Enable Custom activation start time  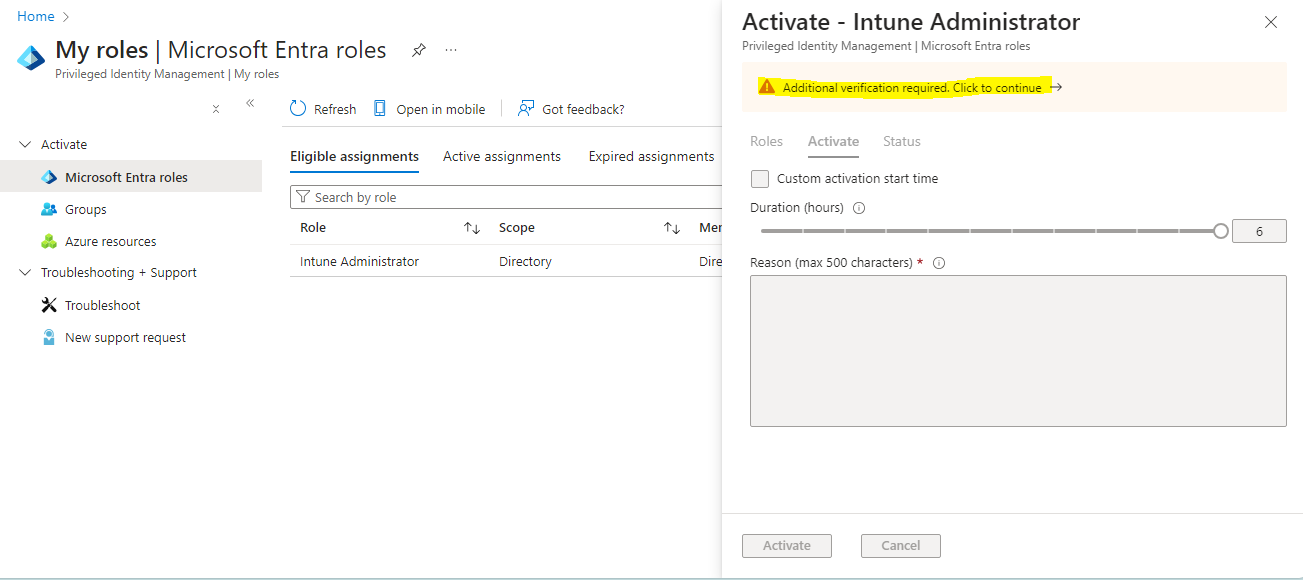point(760,178)
